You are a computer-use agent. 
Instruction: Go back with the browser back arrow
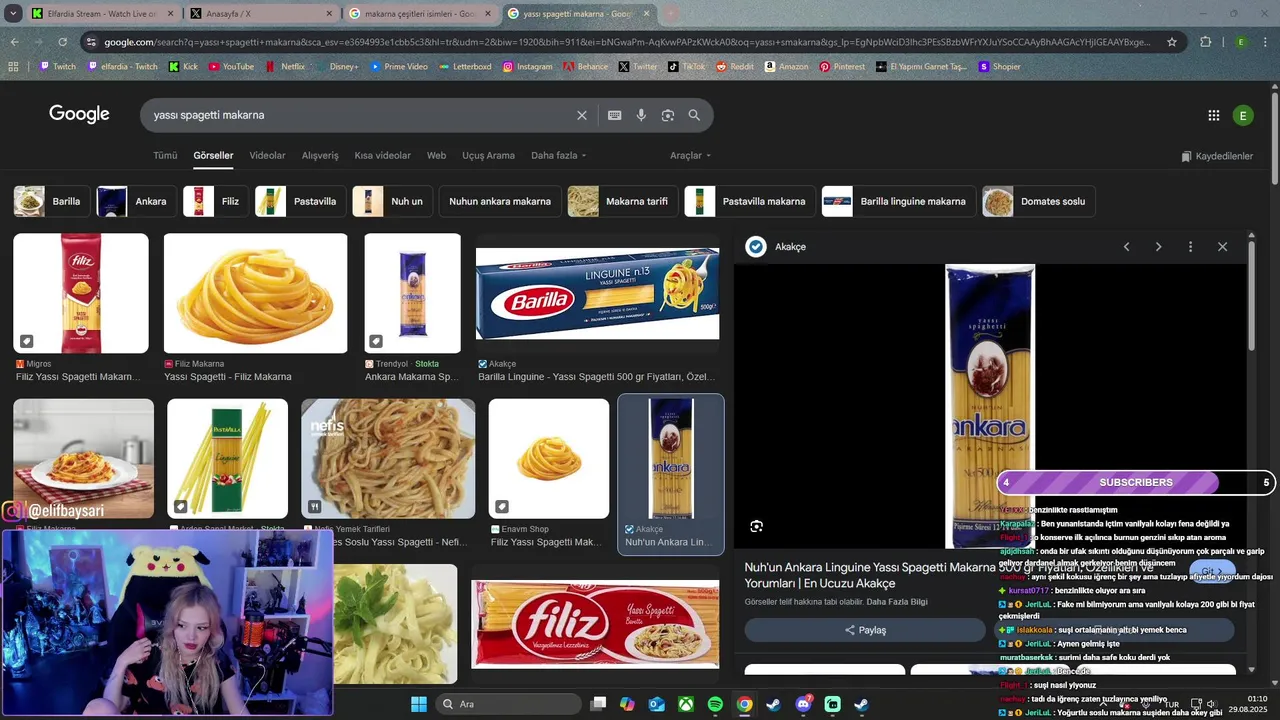14,42
